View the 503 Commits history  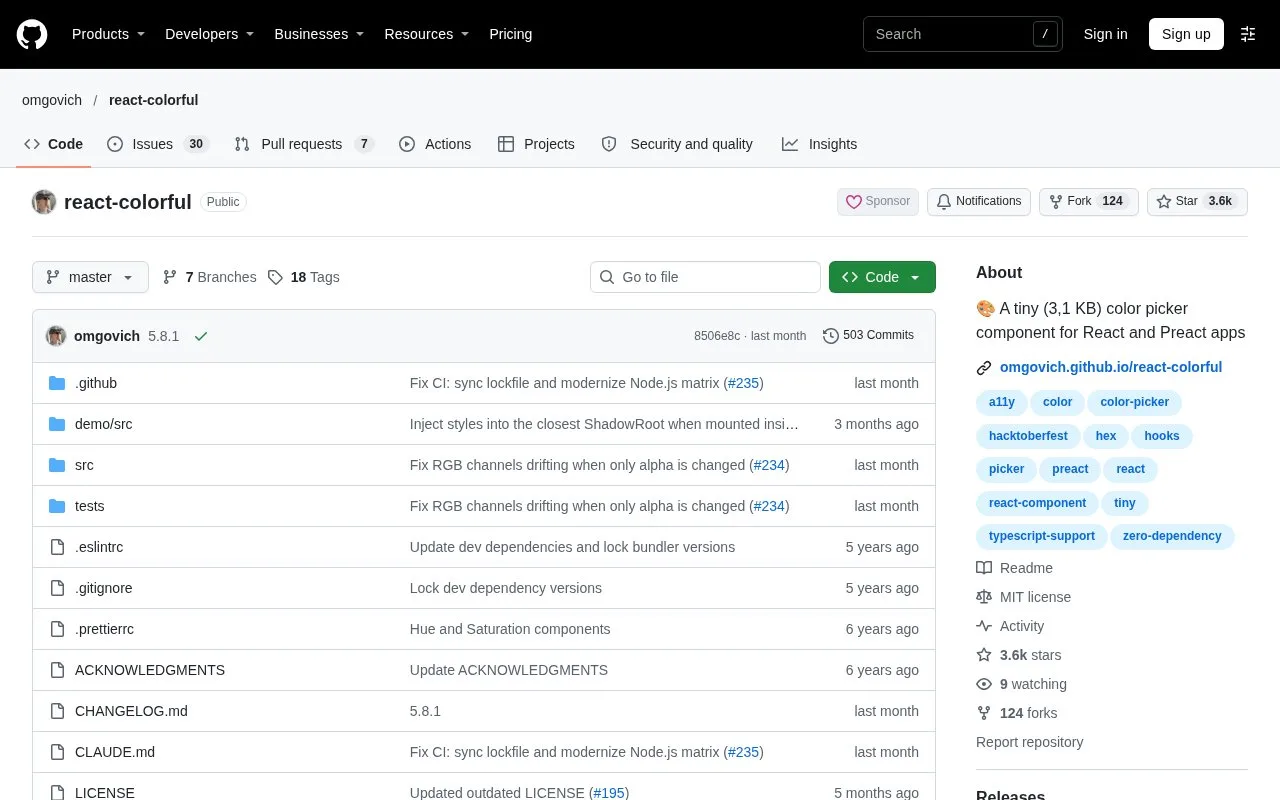point(868,336)
